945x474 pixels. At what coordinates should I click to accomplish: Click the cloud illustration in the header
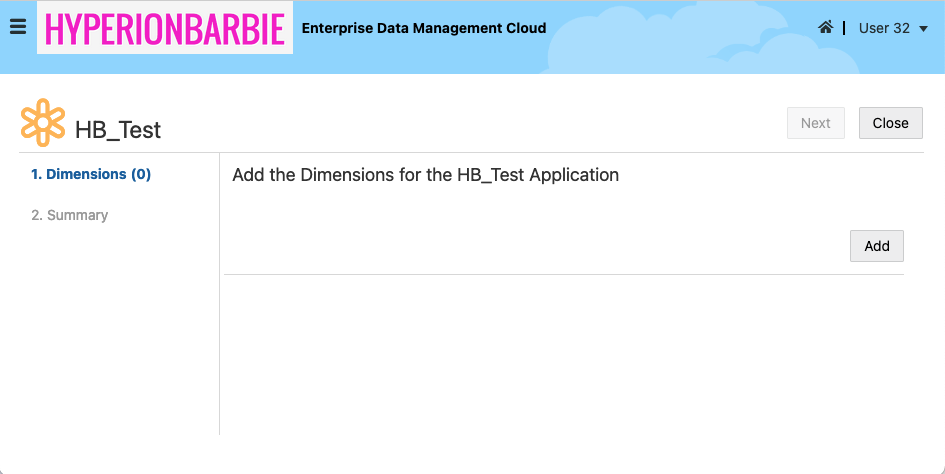point(640,40)
